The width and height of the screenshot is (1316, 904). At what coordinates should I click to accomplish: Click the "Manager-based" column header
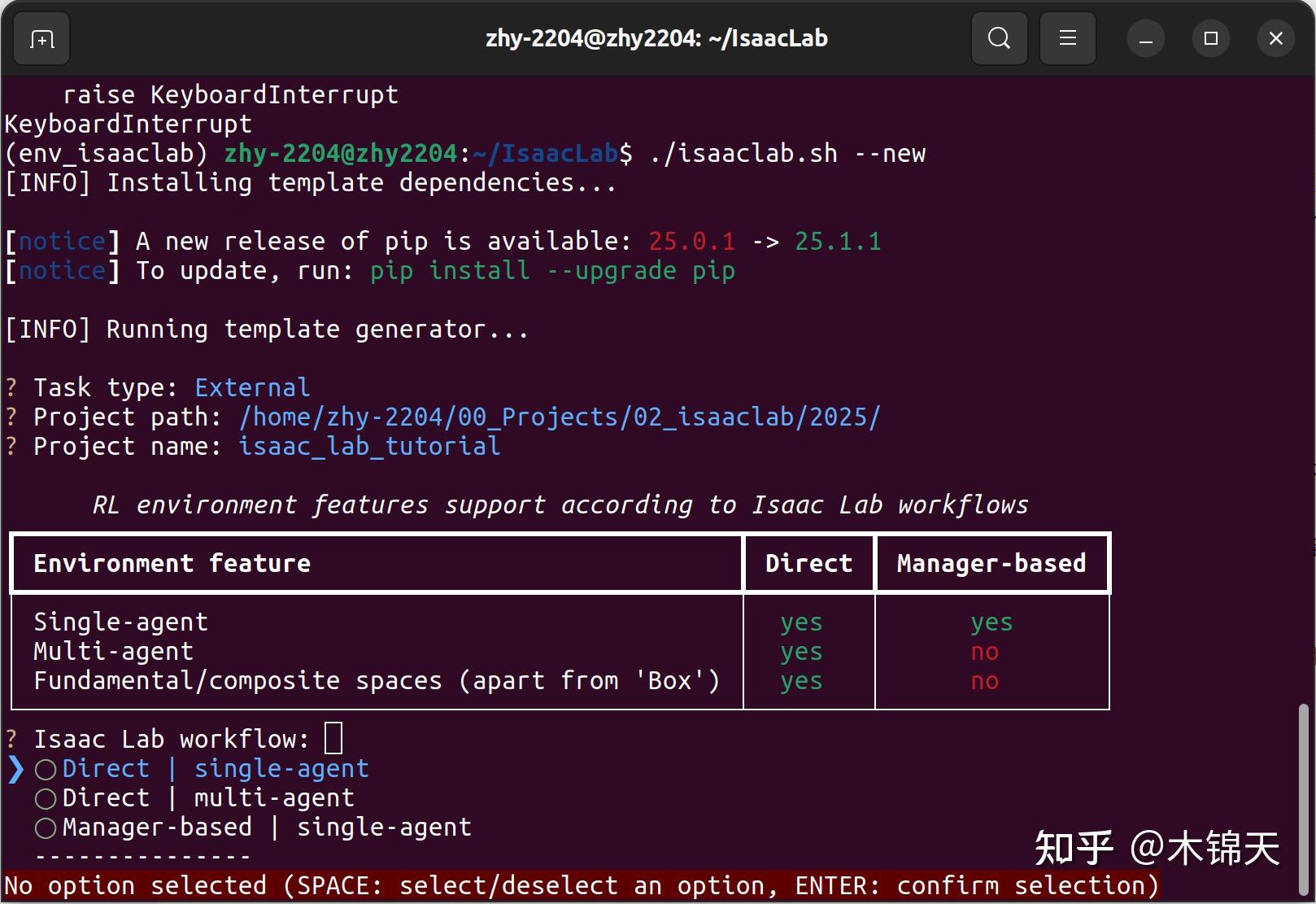pyautogui.click(x=991, y=562)
